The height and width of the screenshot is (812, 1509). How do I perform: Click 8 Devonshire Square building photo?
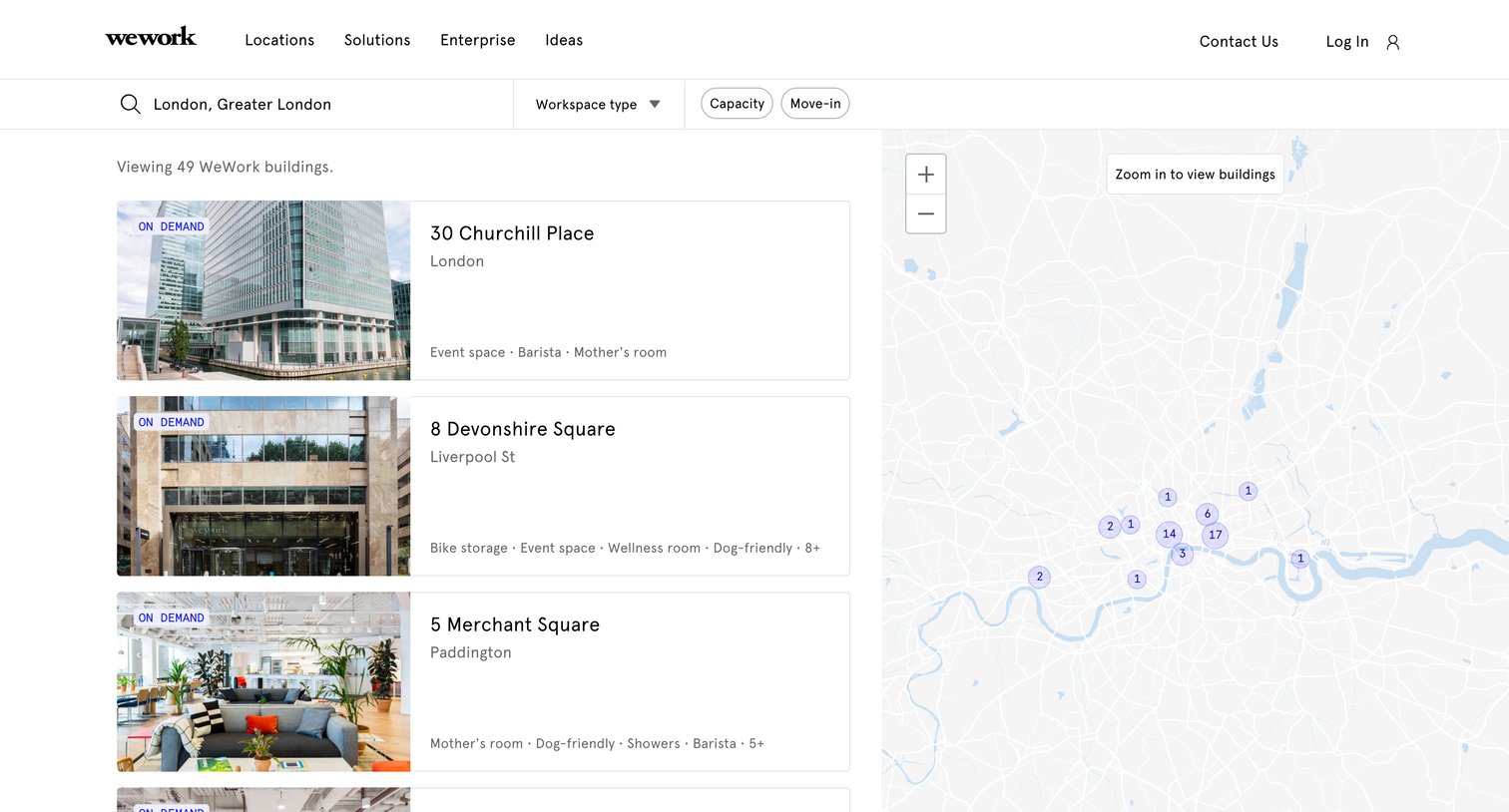263,486
